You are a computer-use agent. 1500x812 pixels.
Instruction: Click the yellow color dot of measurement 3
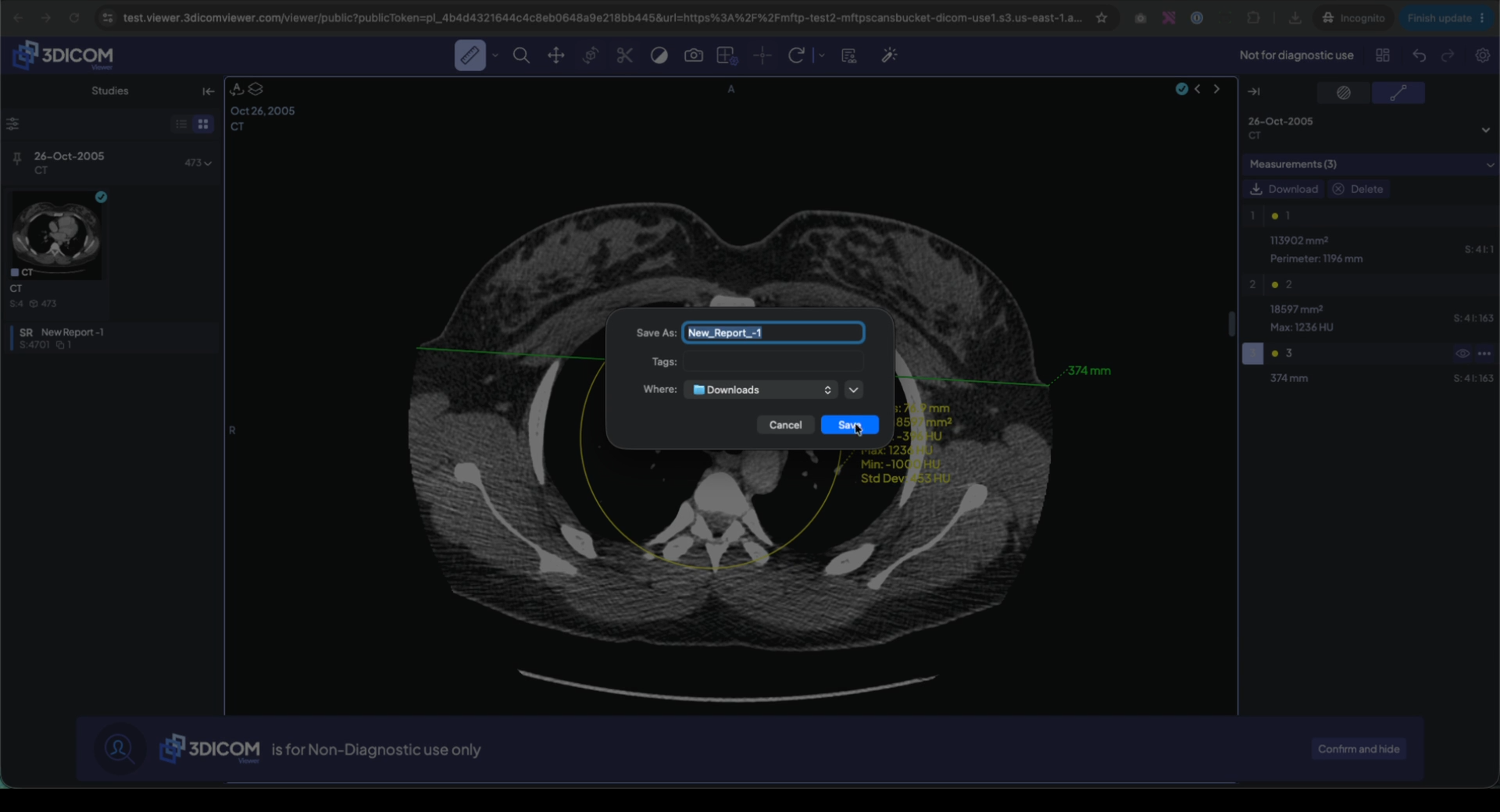click(x=1275, y=353)
